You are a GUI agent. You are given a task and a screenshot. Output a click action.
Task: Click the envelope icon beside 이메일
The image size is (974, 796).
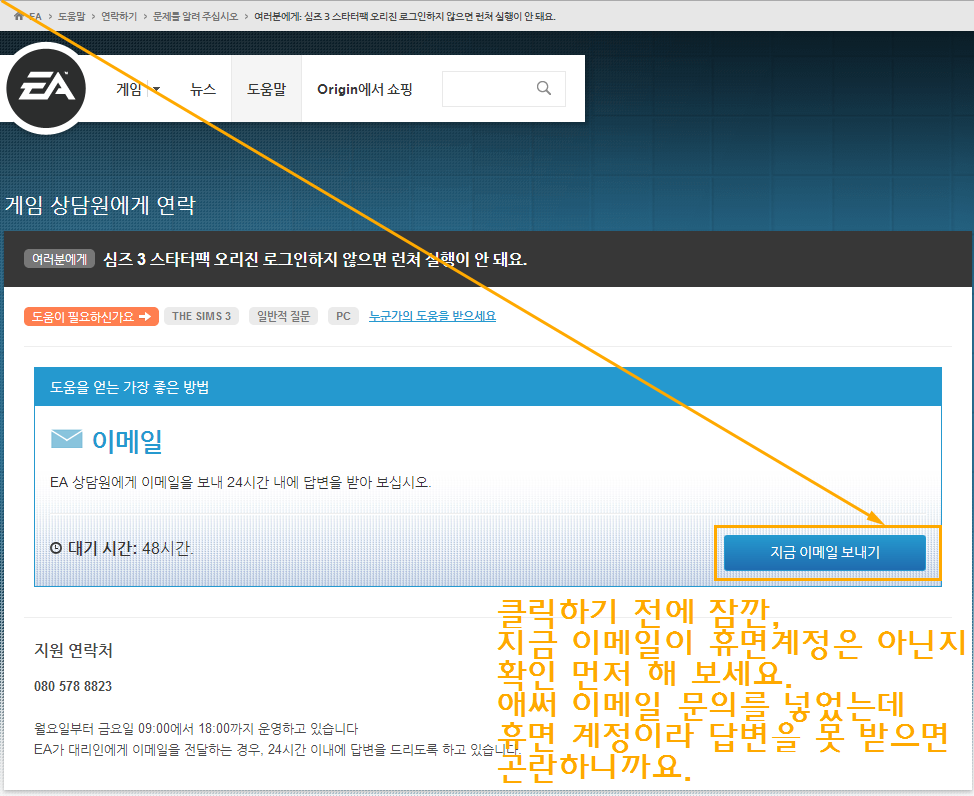tap(66, 439)
